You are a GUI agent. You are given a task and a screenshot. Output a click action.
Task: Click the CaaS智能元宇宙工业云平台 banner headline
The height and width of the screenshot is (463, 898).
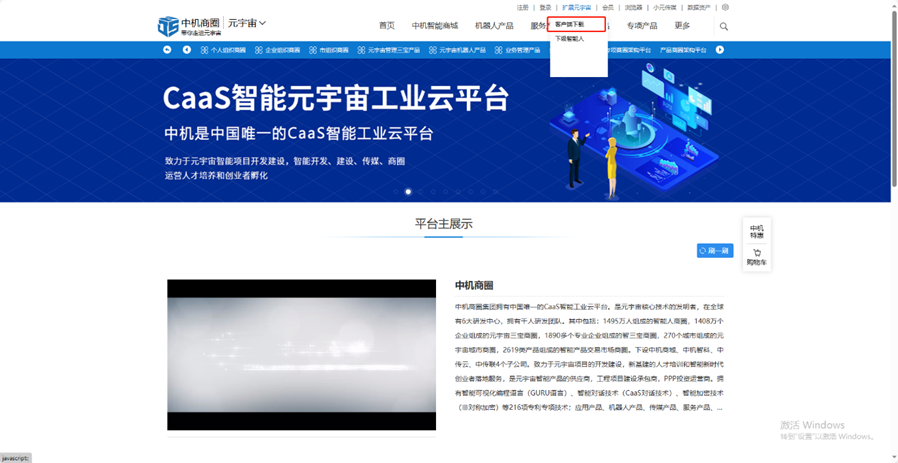click(336, 99)
